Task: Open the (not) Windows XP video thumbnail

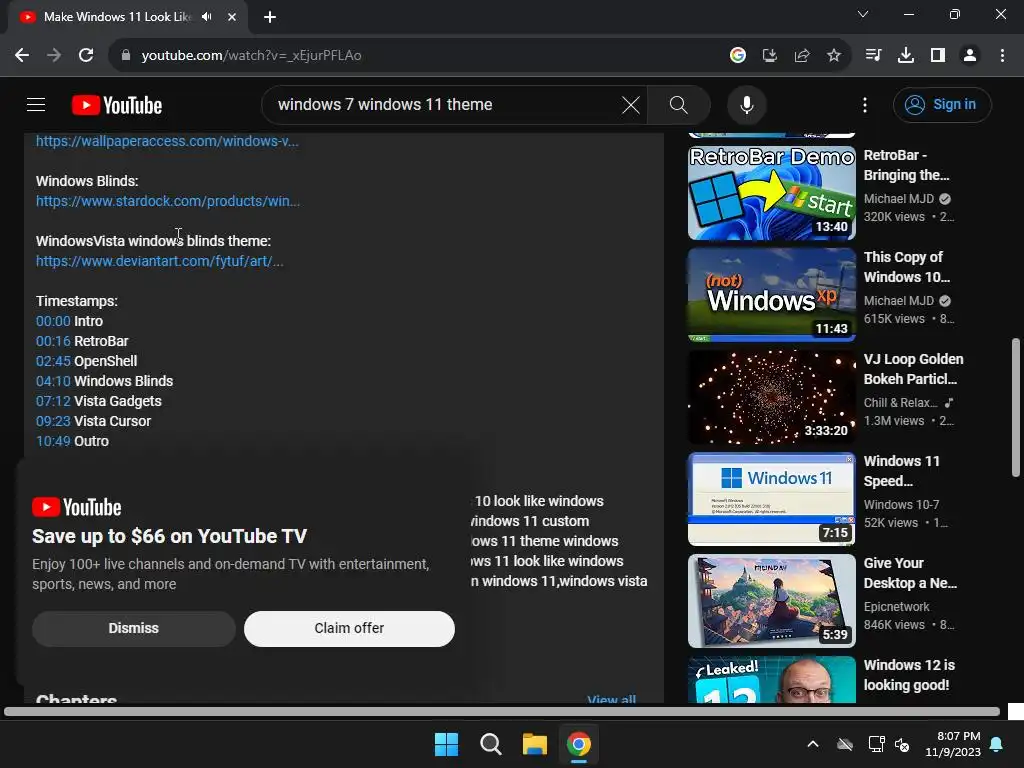Action: click(x=771, y=295)
